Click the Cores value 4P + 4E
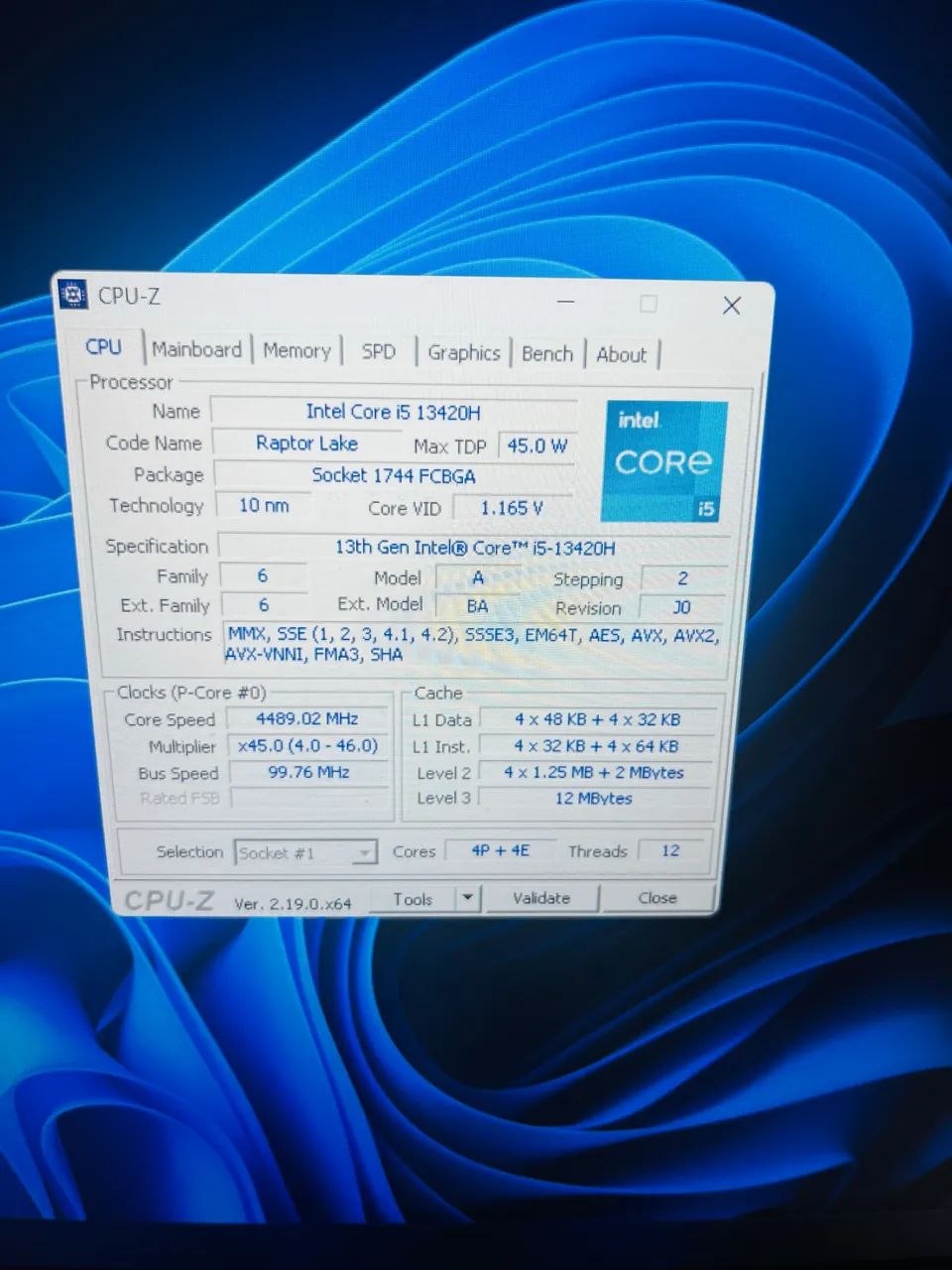The height and width of the screenshot is (1270, 952). 500,850
